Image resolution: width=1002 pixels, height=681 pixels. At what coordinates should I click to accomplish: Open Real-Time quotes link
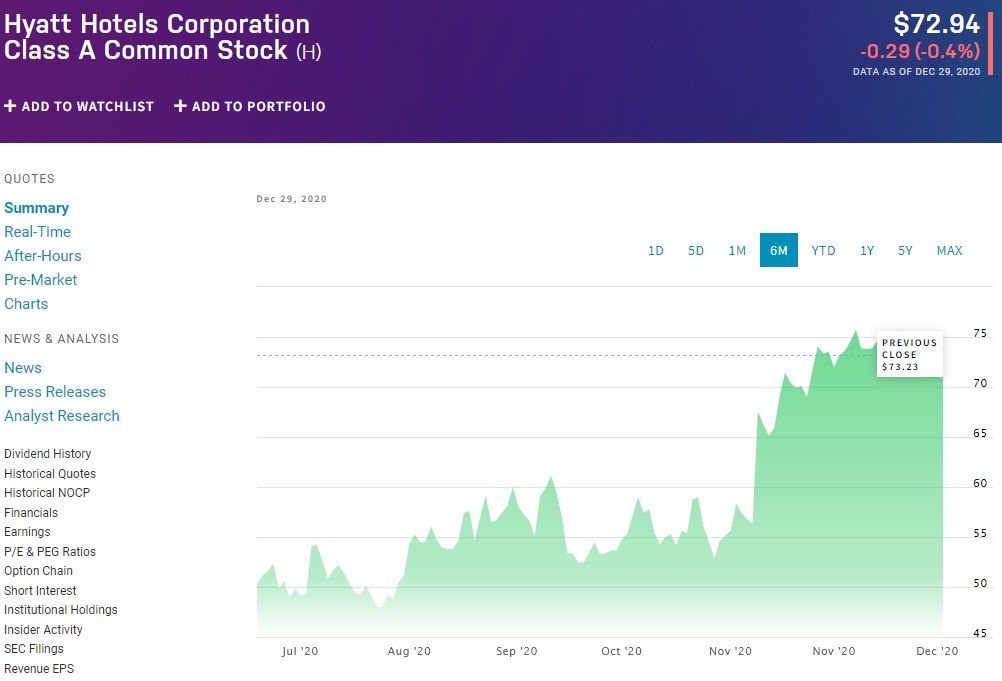[37, 232]
